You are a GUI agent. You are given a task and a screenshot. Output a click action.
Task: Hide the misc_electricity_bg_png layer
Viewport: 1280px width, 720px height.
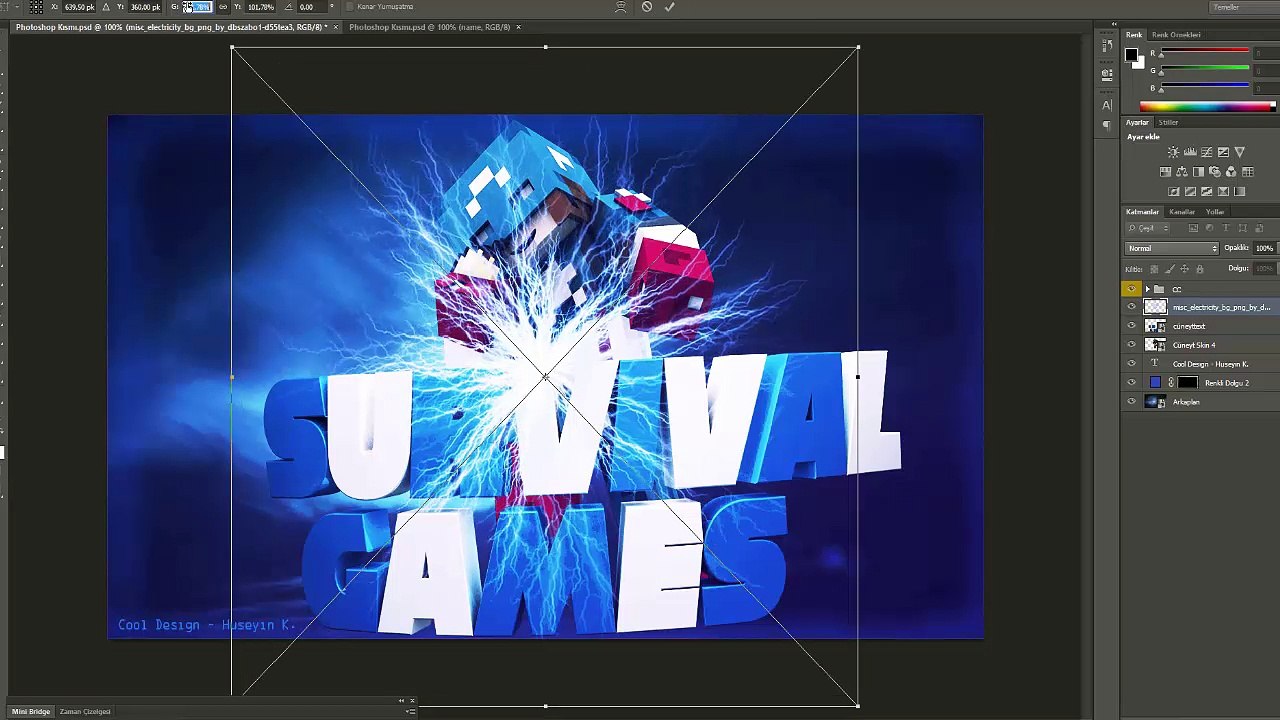[1132, 307]
